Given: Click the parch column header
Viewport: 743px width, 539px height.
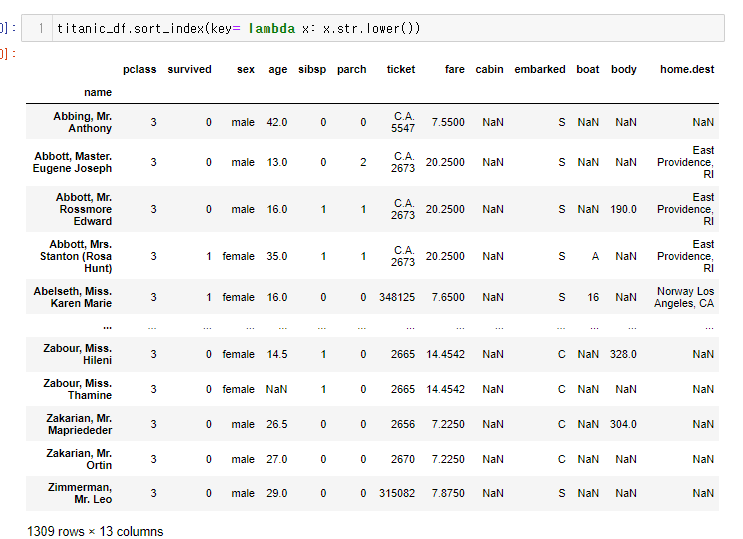Looking at the screenshot, I should point(352,70).
